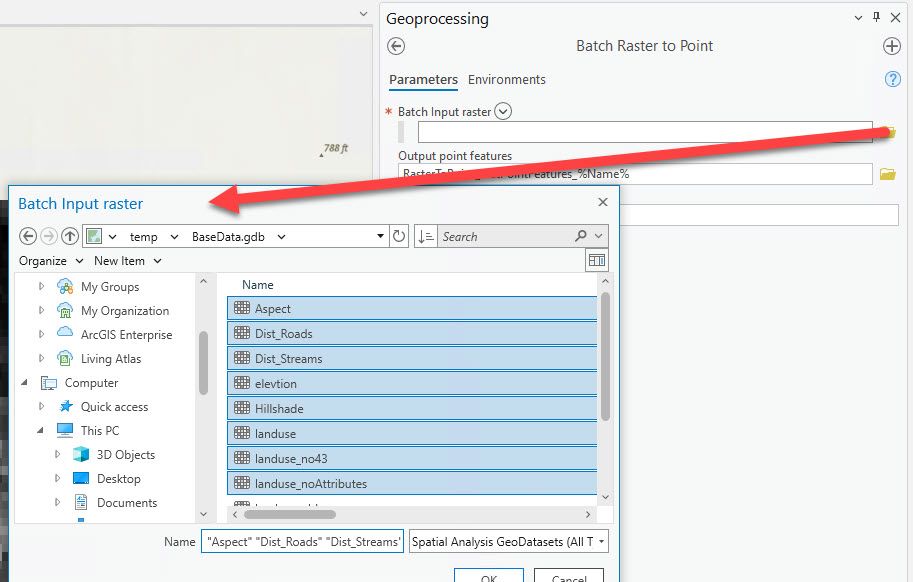The width and height of the screenshot is (913, 582).
Task: Select the Dist_Streams raster
Action: (412, 359)
